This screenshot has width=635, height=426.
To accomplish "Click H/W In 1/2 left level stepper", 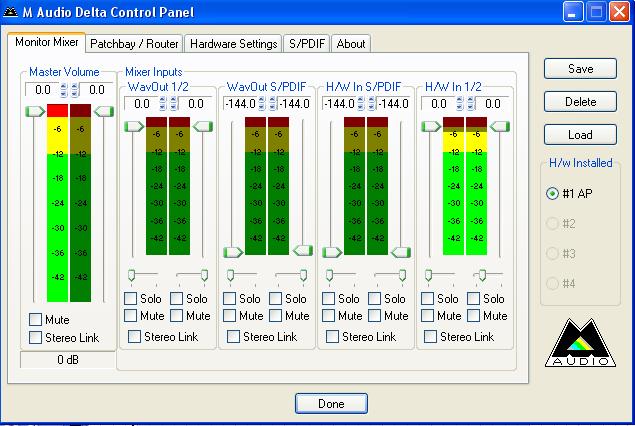I will coord(460,104).
